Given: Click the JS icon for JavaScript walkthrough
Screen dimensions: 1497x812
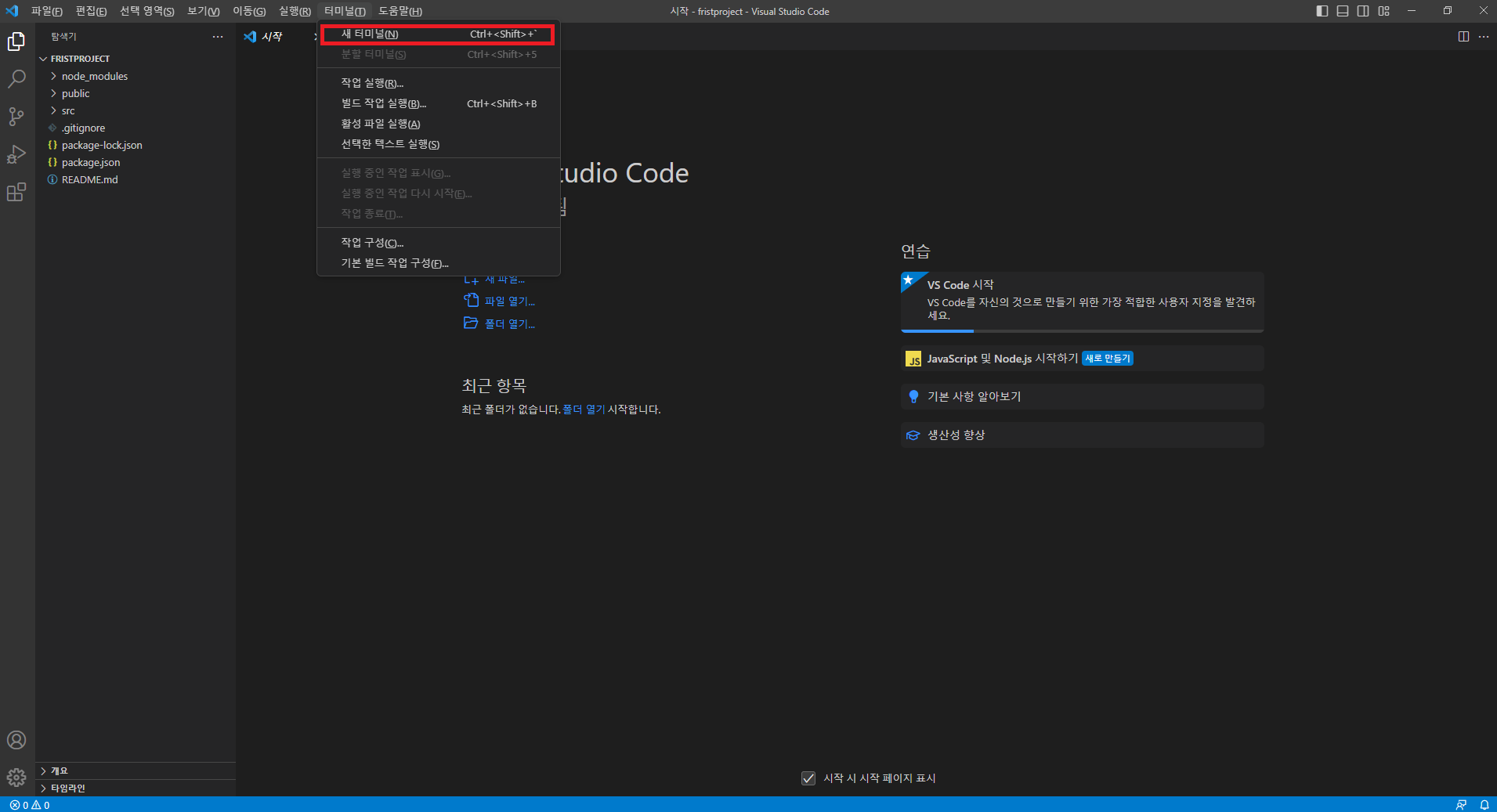Looking at the screenshot, I should (x=913, y=359).
